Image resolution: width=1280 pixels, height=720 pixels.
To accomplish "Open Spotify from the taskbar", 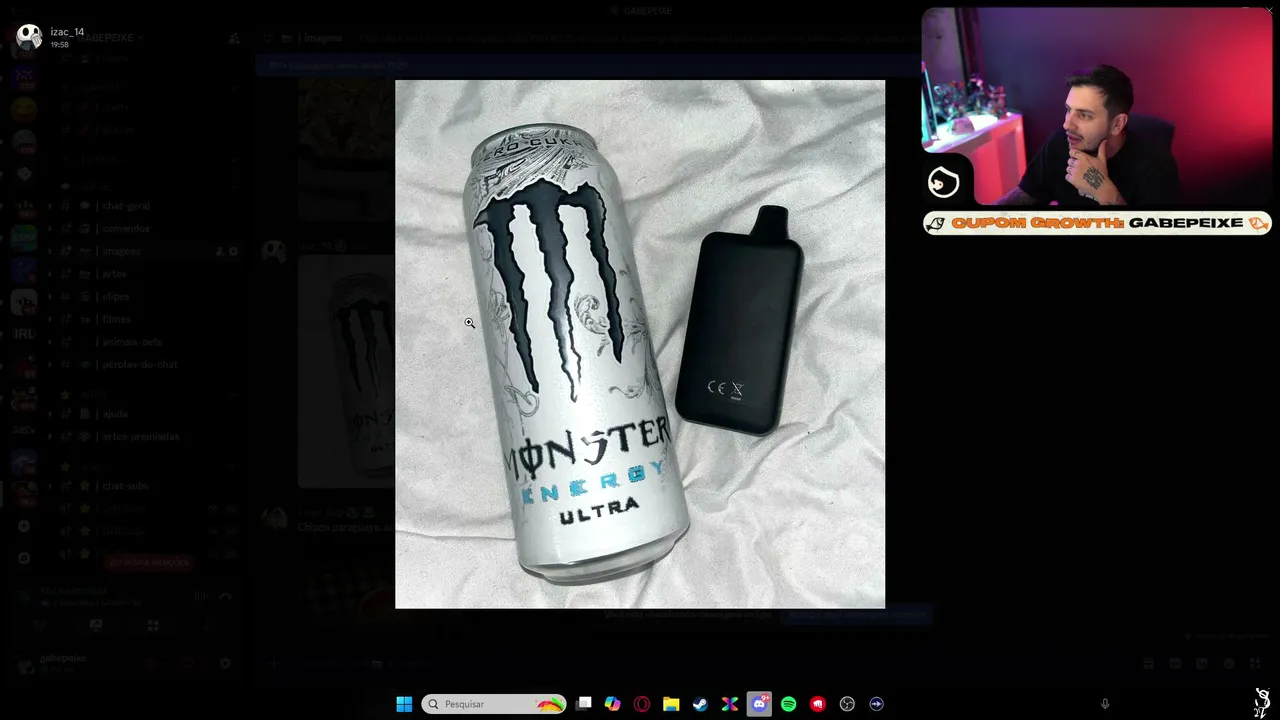I will point(789,704).
